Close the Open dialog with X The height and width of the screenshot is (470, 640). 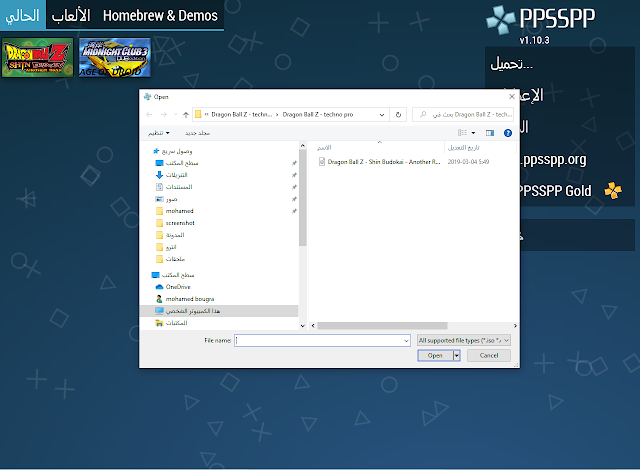pyautogui.click(x=511, y=97)
